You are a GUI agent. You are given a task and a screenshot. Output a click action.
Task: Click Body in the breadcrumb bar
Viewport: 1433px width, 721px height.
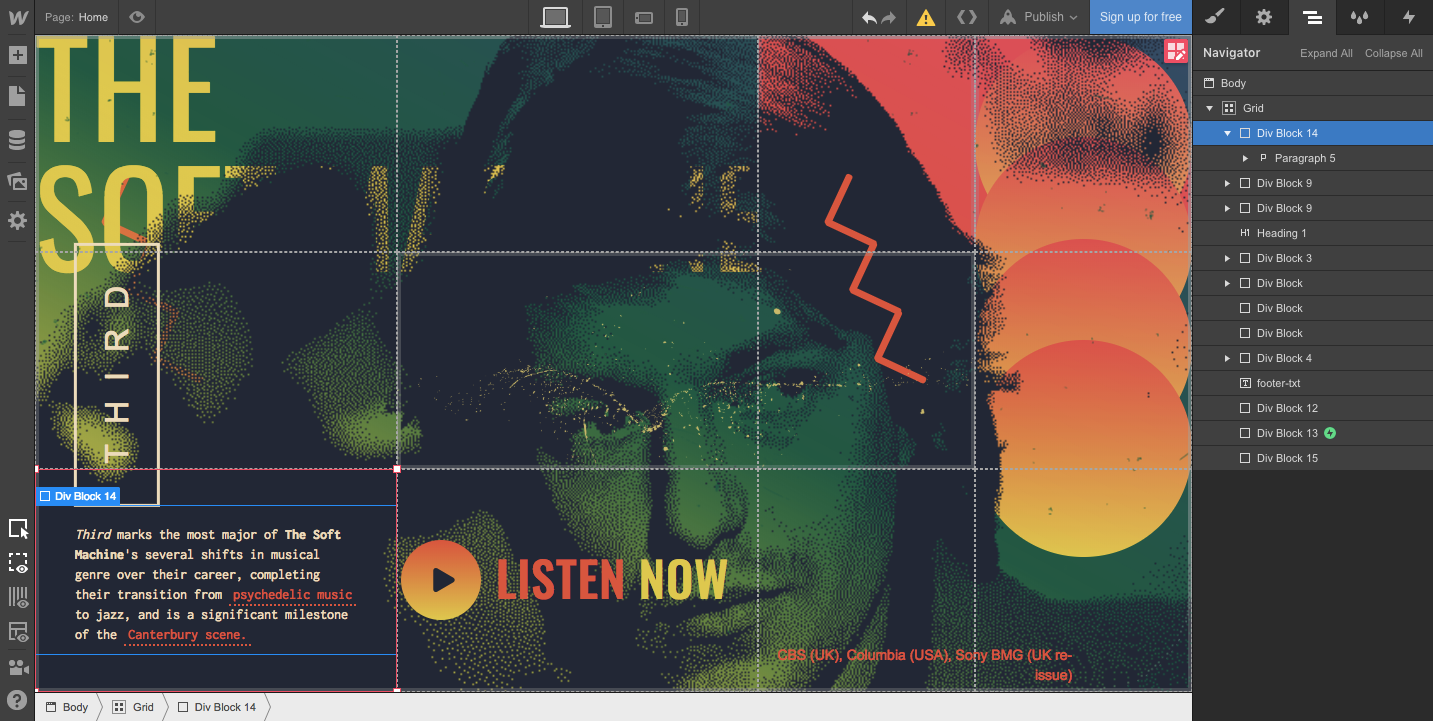click(x=67, y=707)
